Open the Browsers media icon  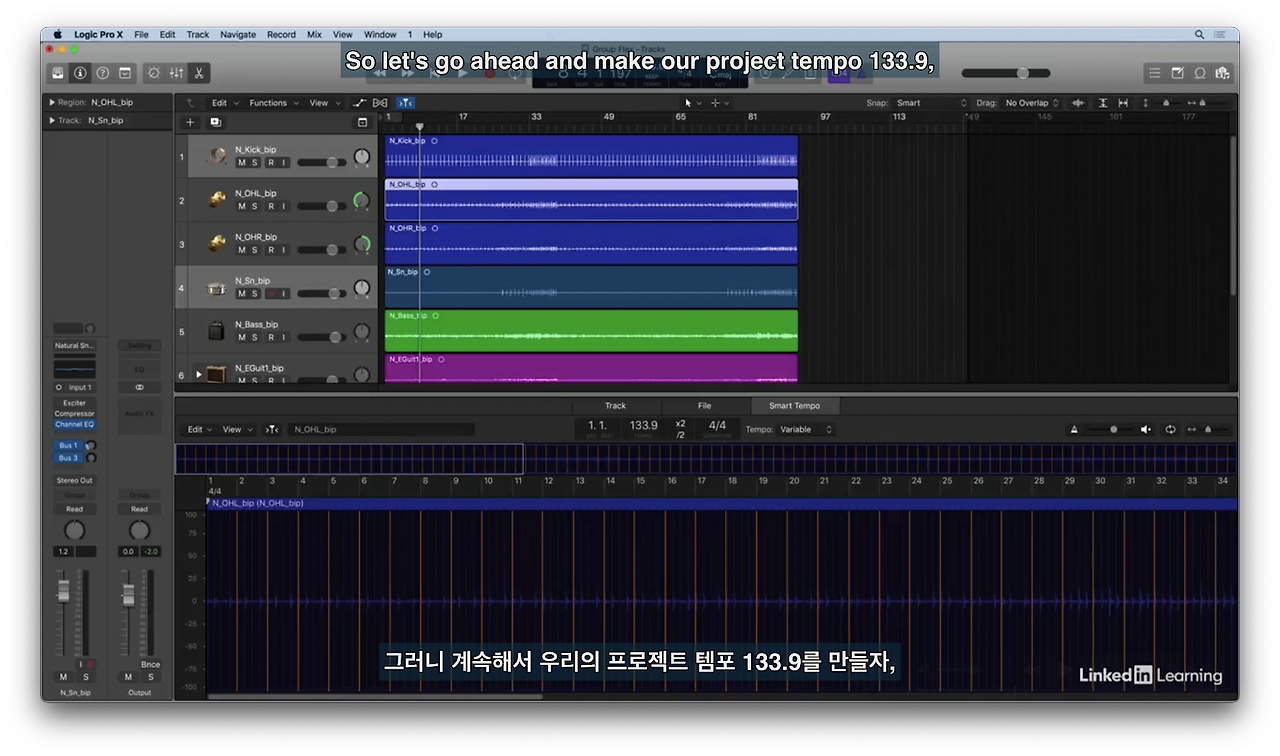1222,73
